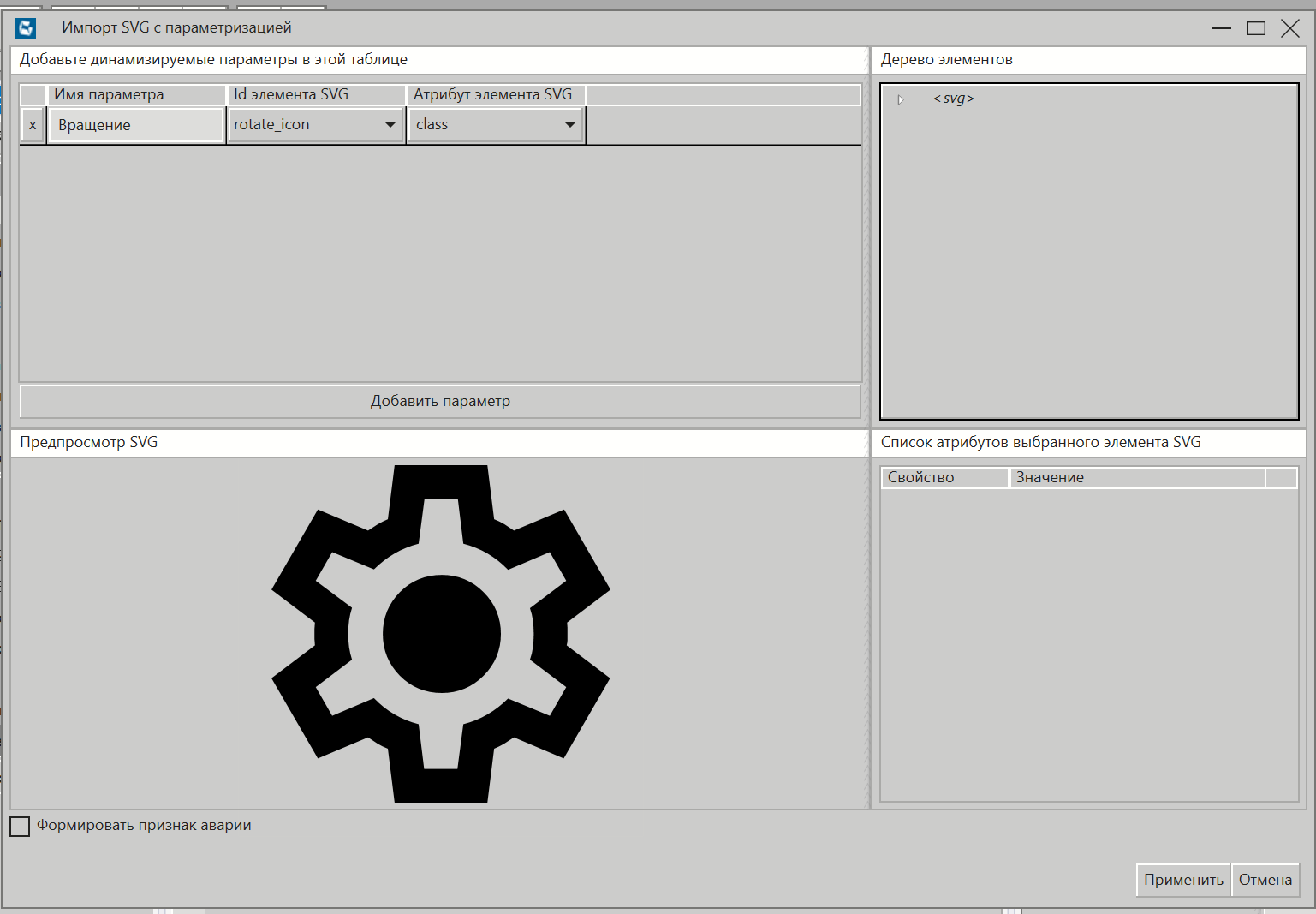Minimize the Импорт SVG dialog window
Screen dimensions: 1316x914
pos(1222,28)
